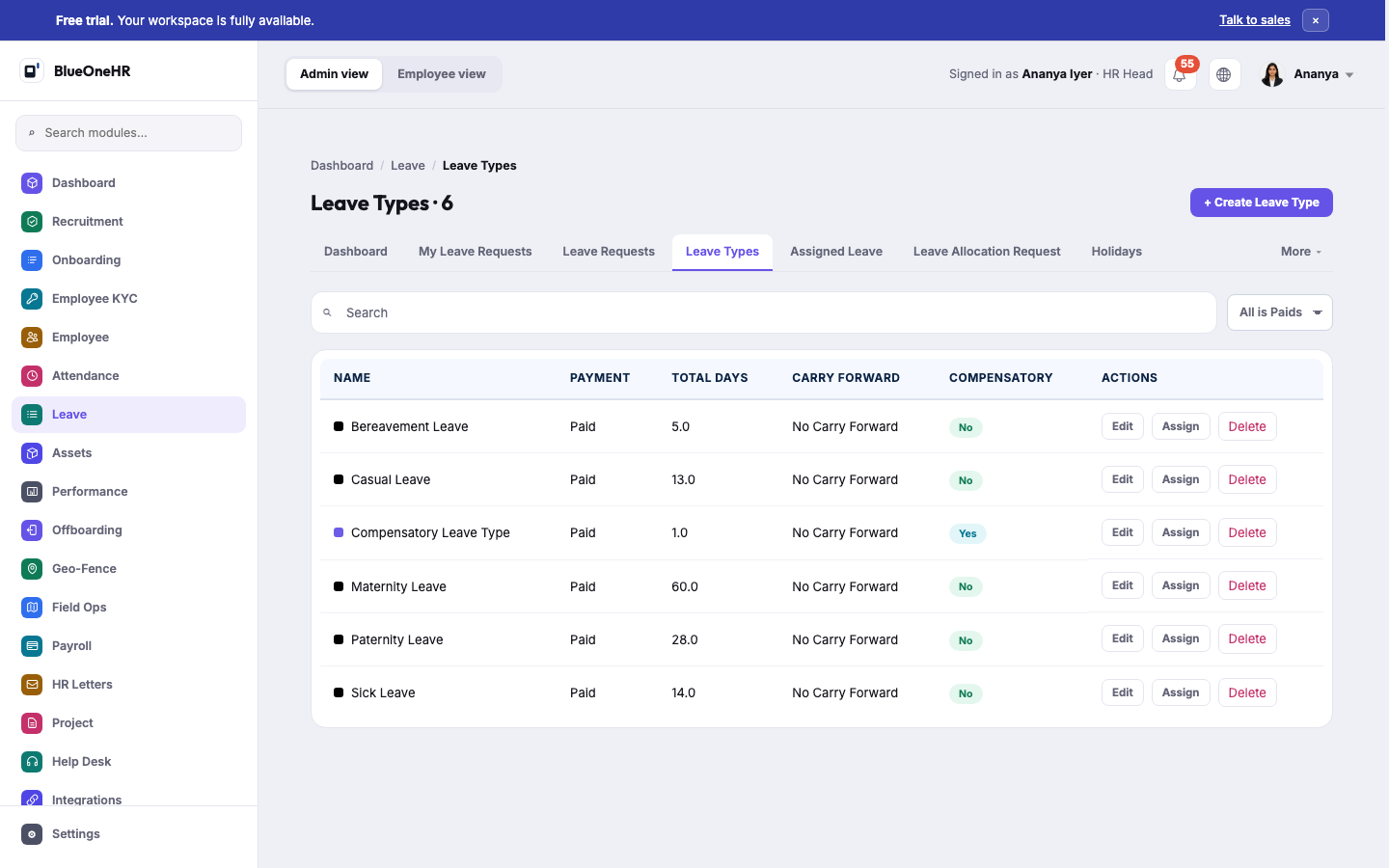Open the Recruitment sidebar icon
This screenshot has width=1389, height=868.
(32, 221)
